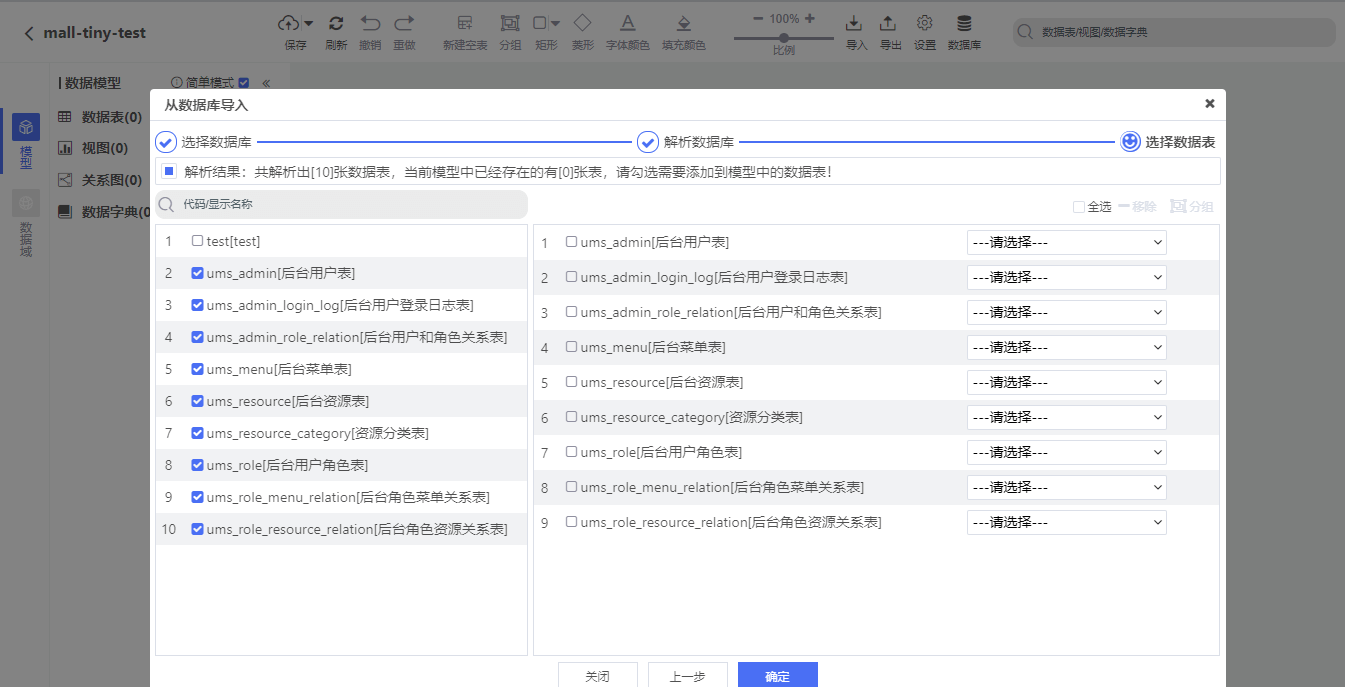
Task: Click the 关闭 close button
Action: [x=597, y=675]
